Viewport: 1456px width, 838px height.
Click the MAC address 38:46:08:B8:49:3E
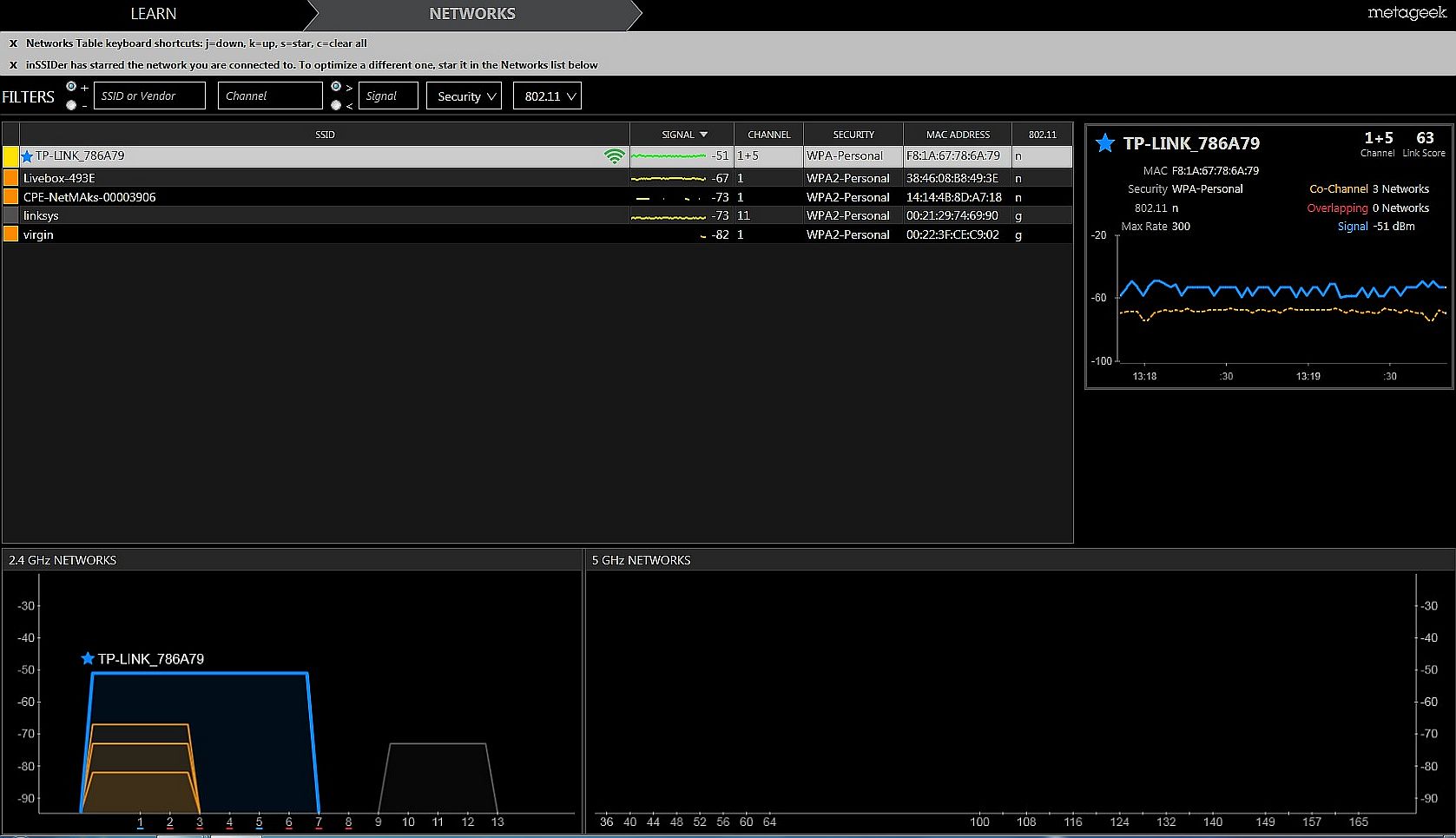[952, 178]
